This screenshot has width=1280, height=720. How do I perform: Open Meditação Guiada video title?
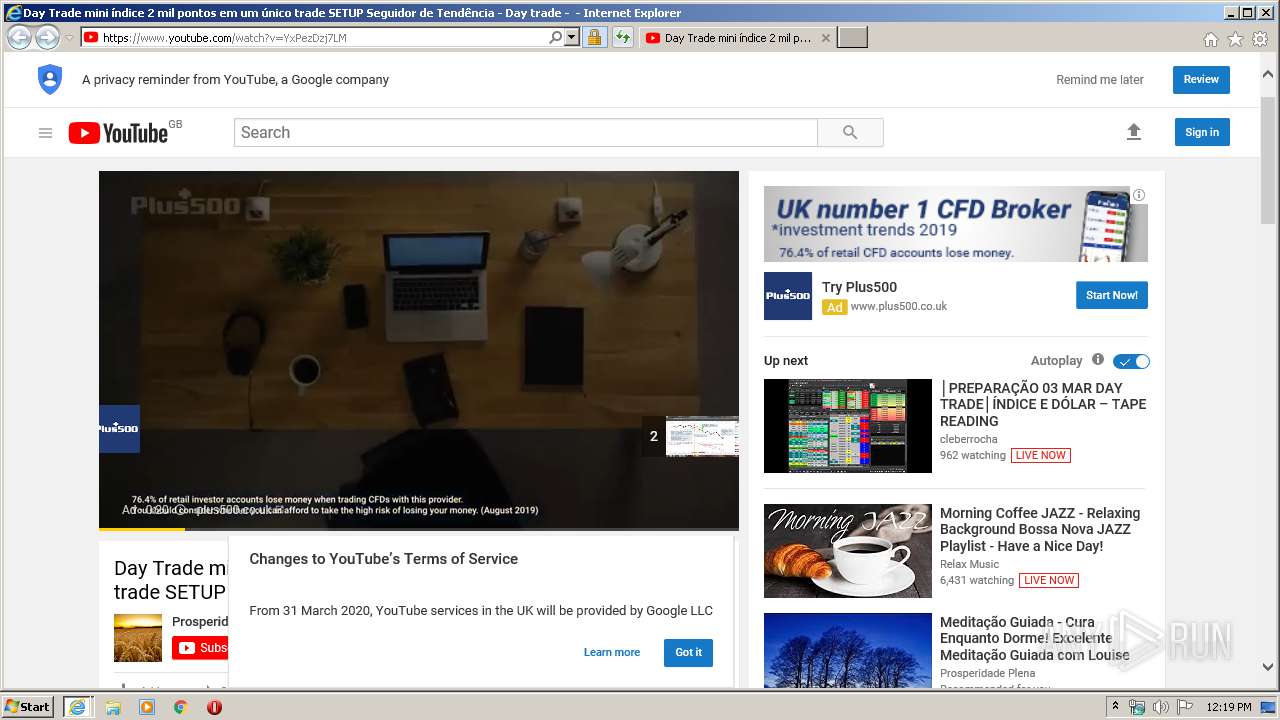click(1035, 638)
